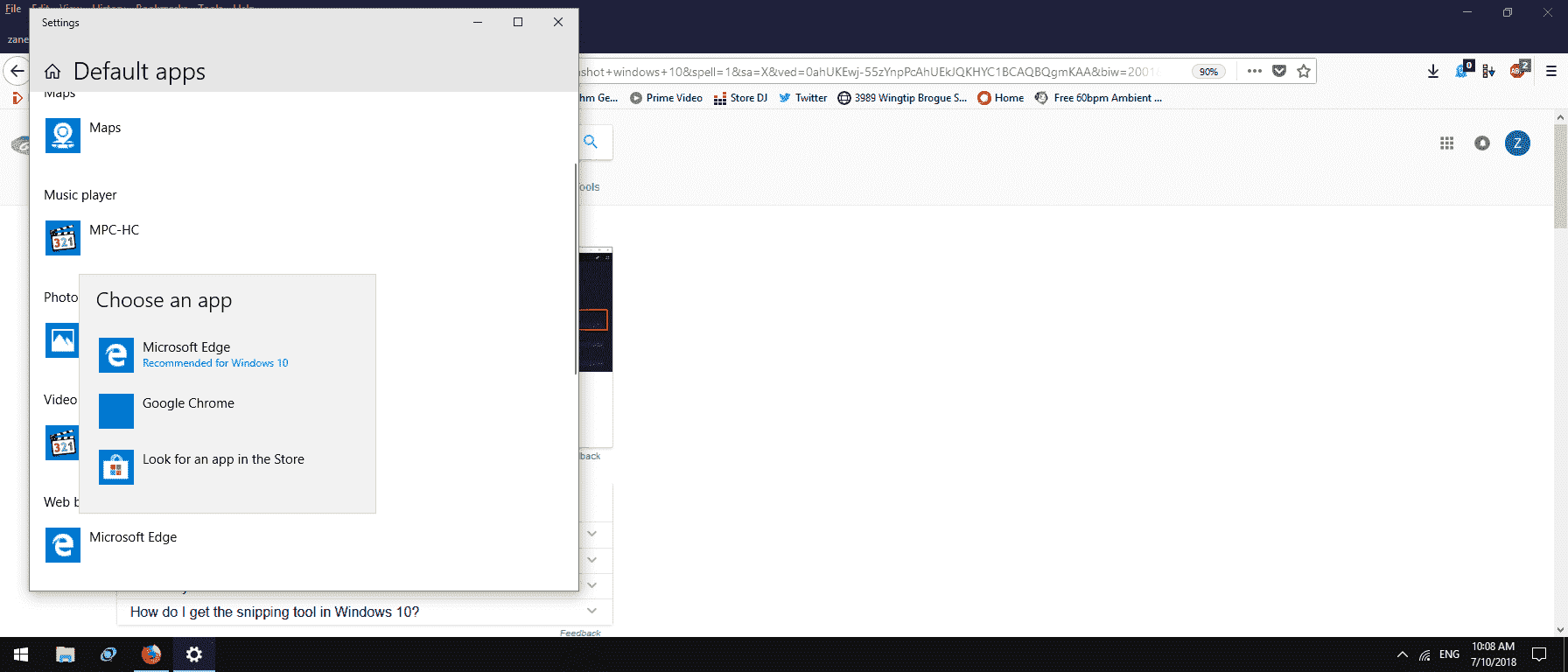Switch to Firefox in the taskbar
The image size is (1568, 672).
click(x=151, y=654)
